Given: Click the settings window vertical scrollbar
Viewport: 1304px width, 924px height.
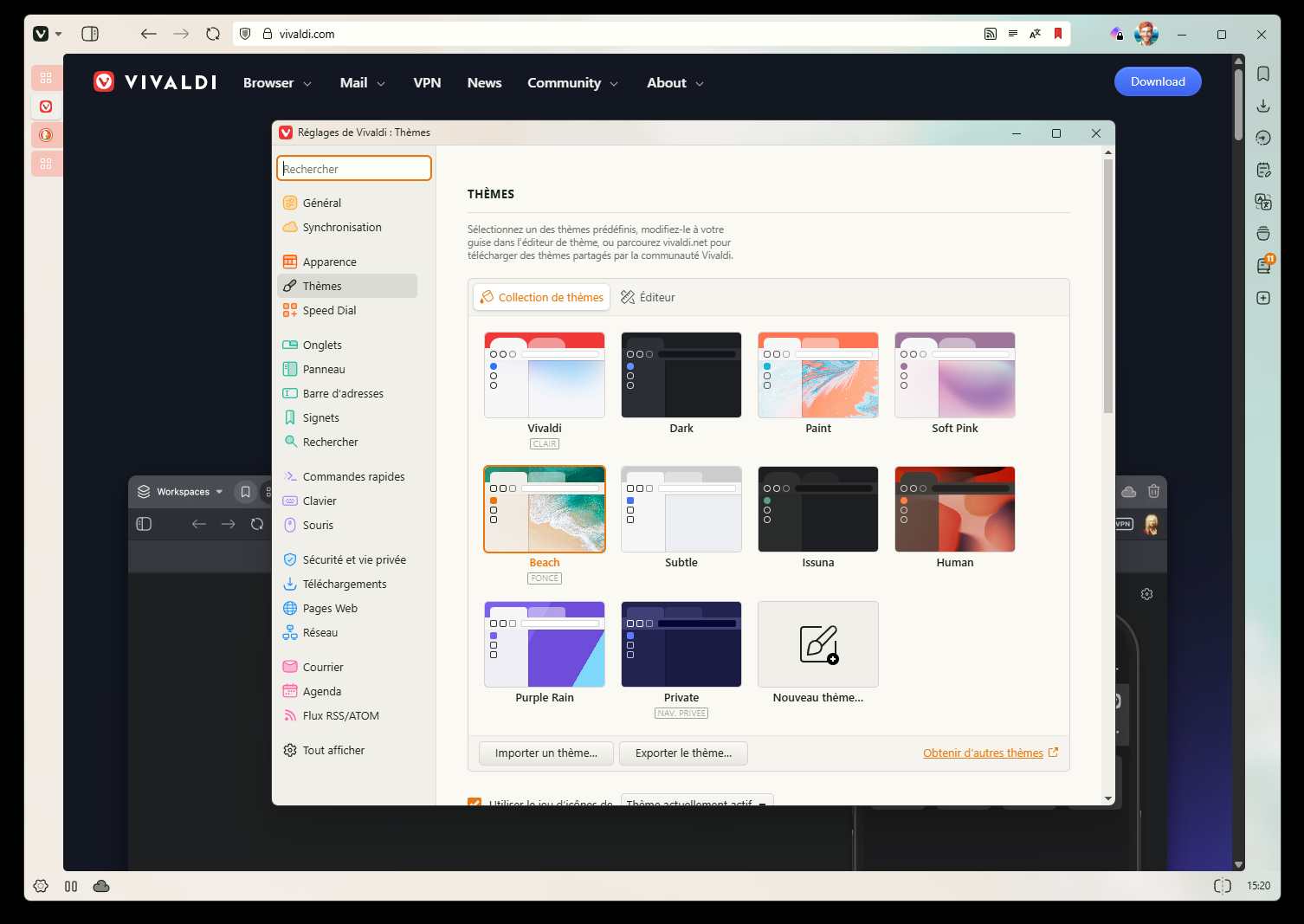Looking at the screenshot, I should [x=1108, y=286].
